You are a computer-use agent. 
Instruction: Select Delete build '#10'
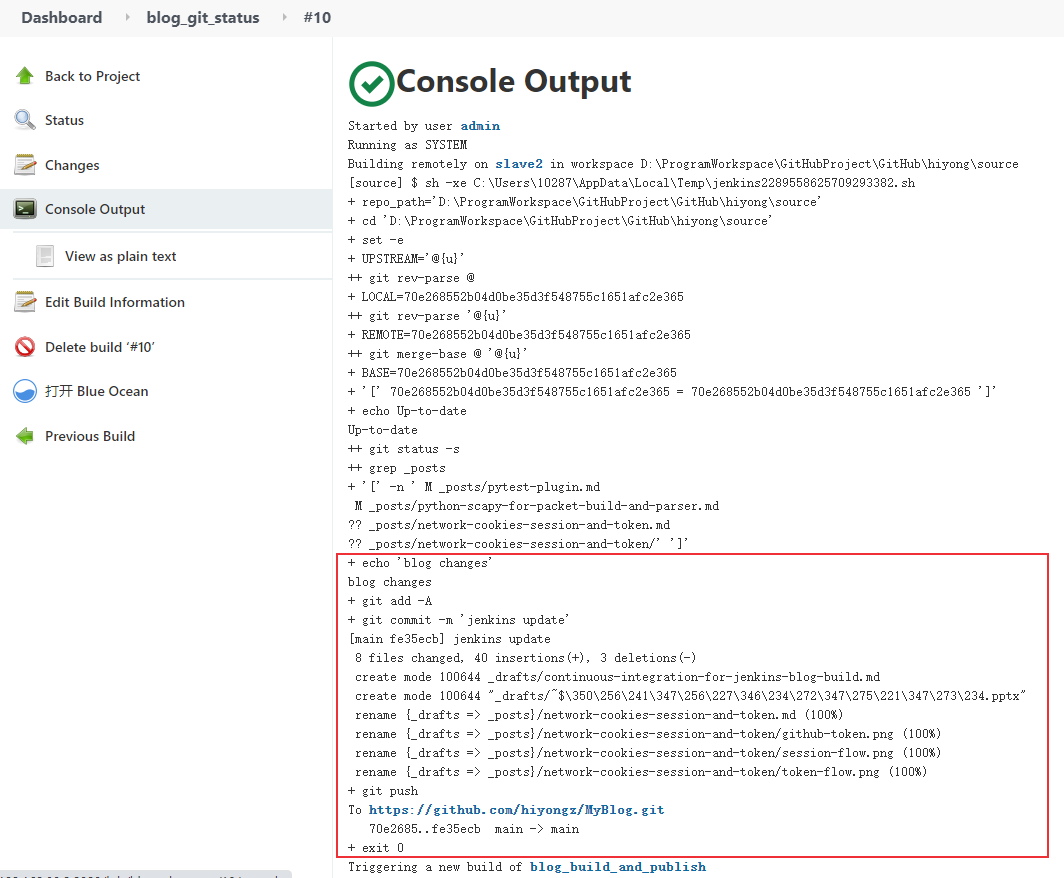coord(100,347)
